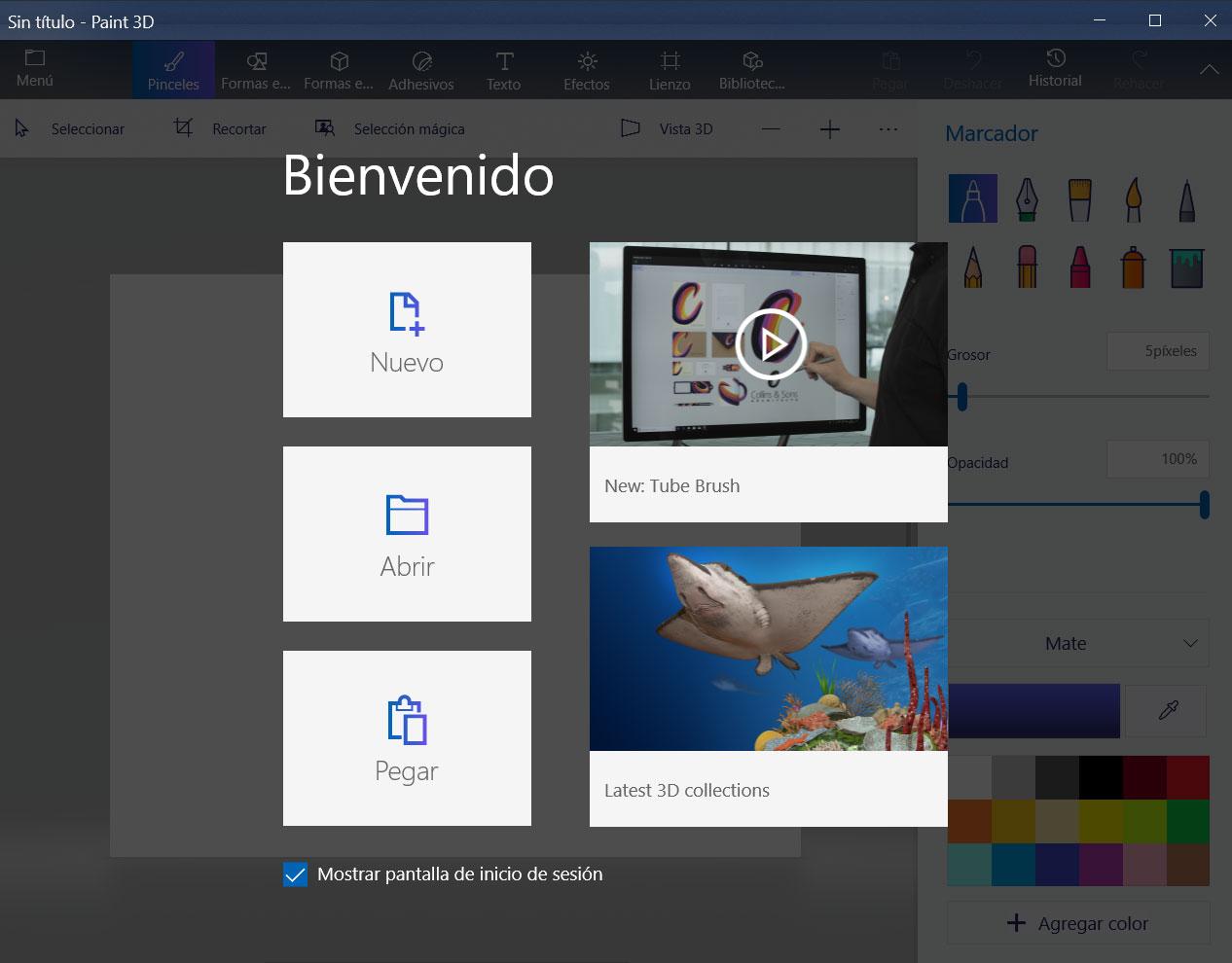Select the Pinceles brushes tab

tap(173, 70)
